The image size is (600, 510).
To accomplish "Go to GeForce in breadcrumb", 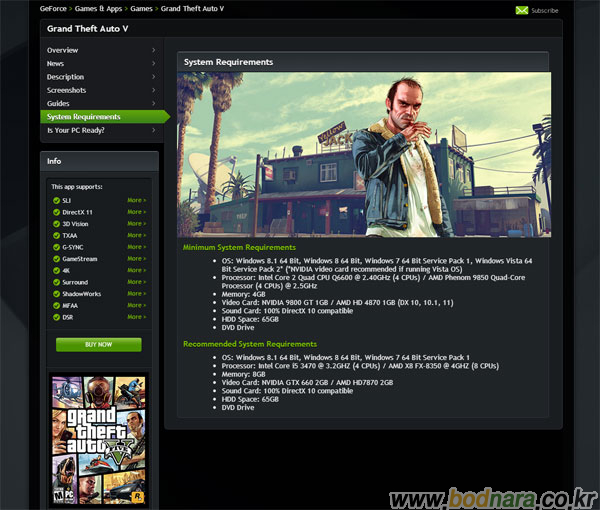I will (x=53, y=8).
